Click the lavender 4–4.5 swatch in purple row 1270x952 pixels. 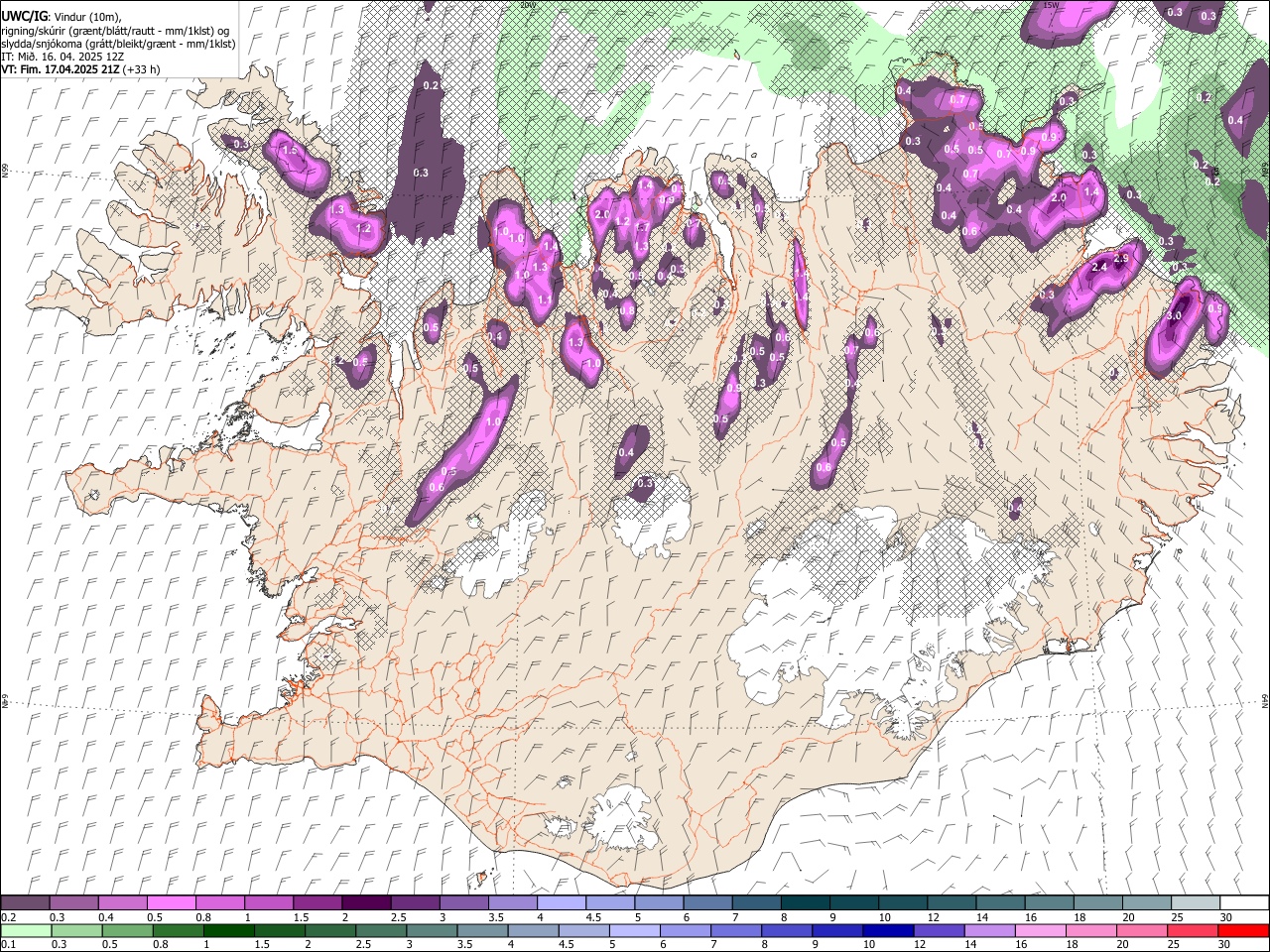[x=562, y=903]
